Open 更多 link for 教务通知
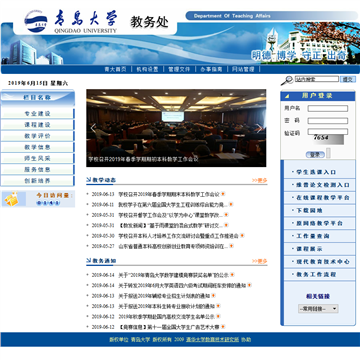This screenshot has height=360, width=360. (x=260, y=261)
